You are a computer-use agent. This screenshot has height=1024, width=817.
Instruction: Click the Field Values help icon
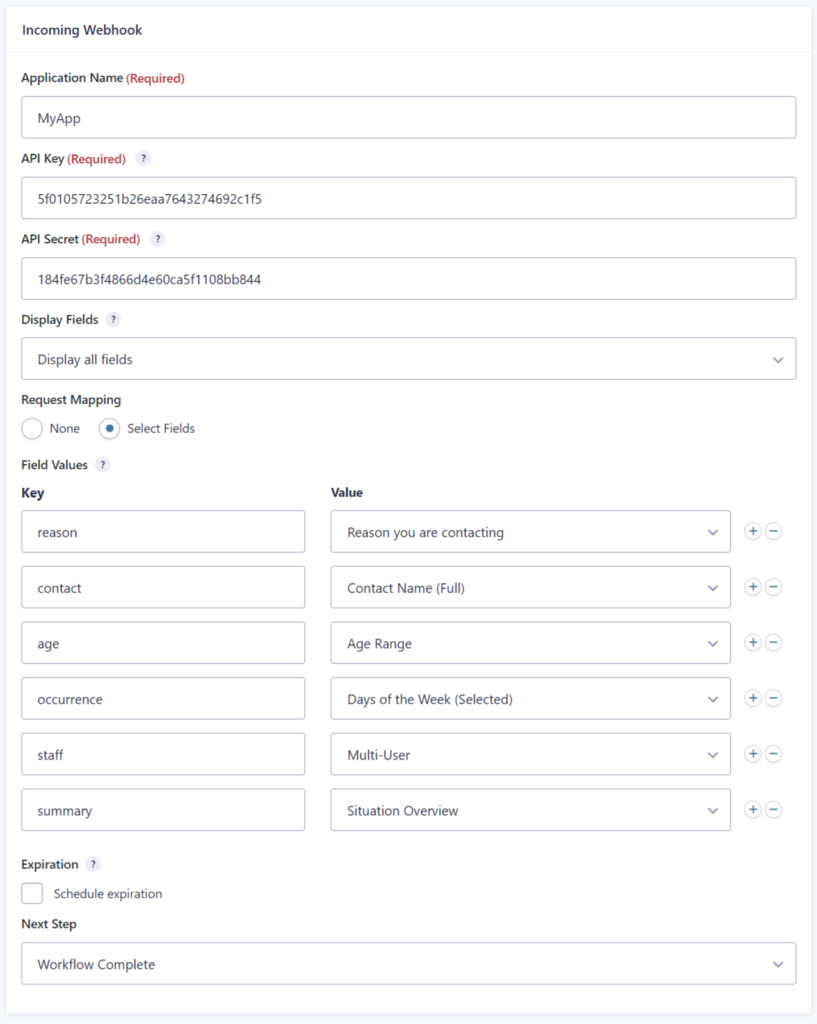coord(103,465)
